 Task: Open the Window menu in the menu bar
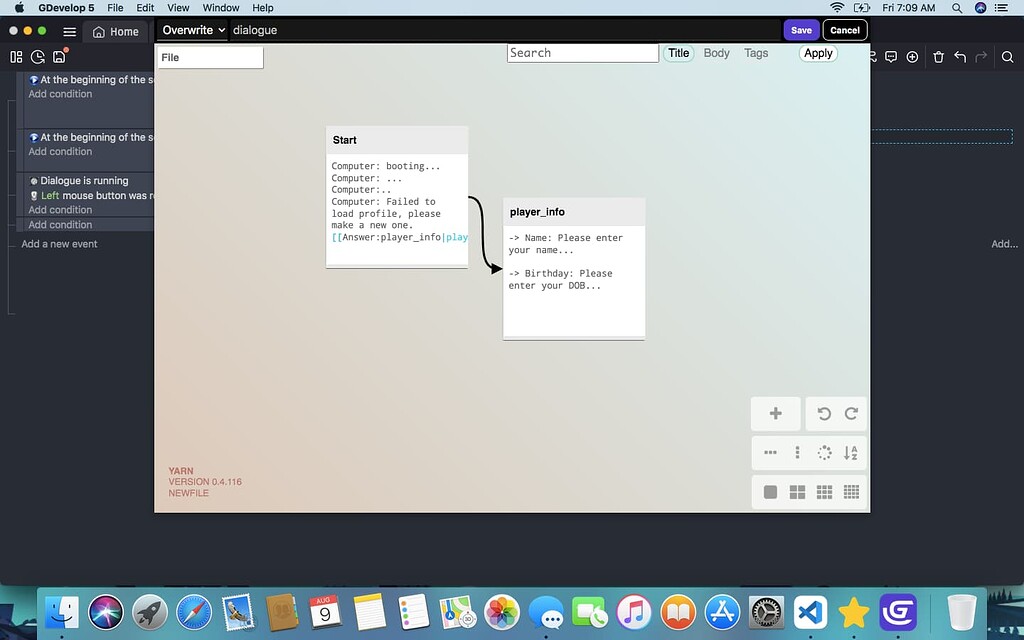click(x=221, y=8)
